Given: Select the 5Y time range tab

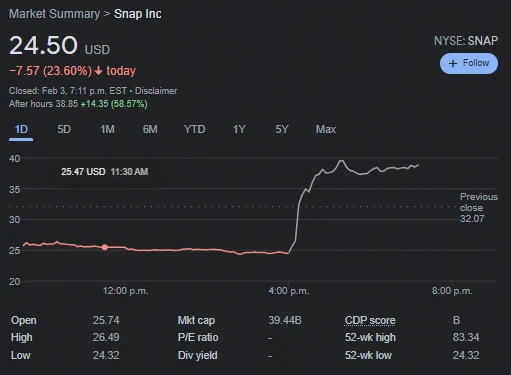Looking at the screenshot, I should tap(282, 129).
